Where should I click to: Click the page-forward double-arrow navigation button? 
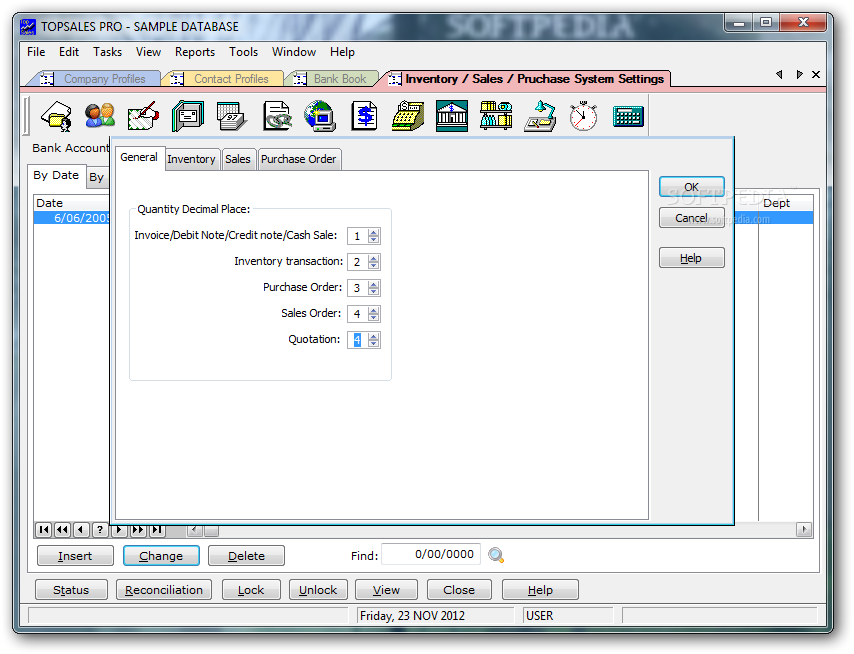point(138,529)
